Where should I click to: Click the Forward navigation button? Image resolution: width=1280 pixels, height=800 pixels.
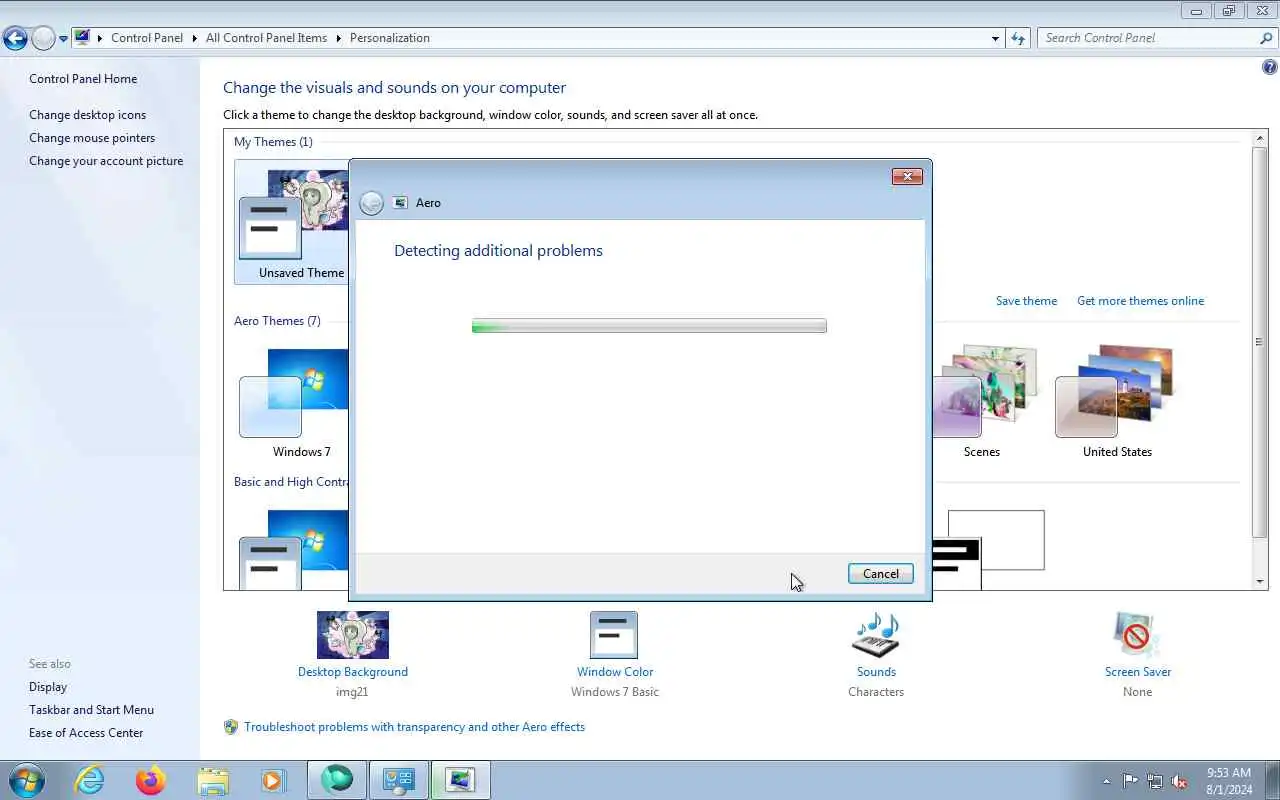pos(43,38)
